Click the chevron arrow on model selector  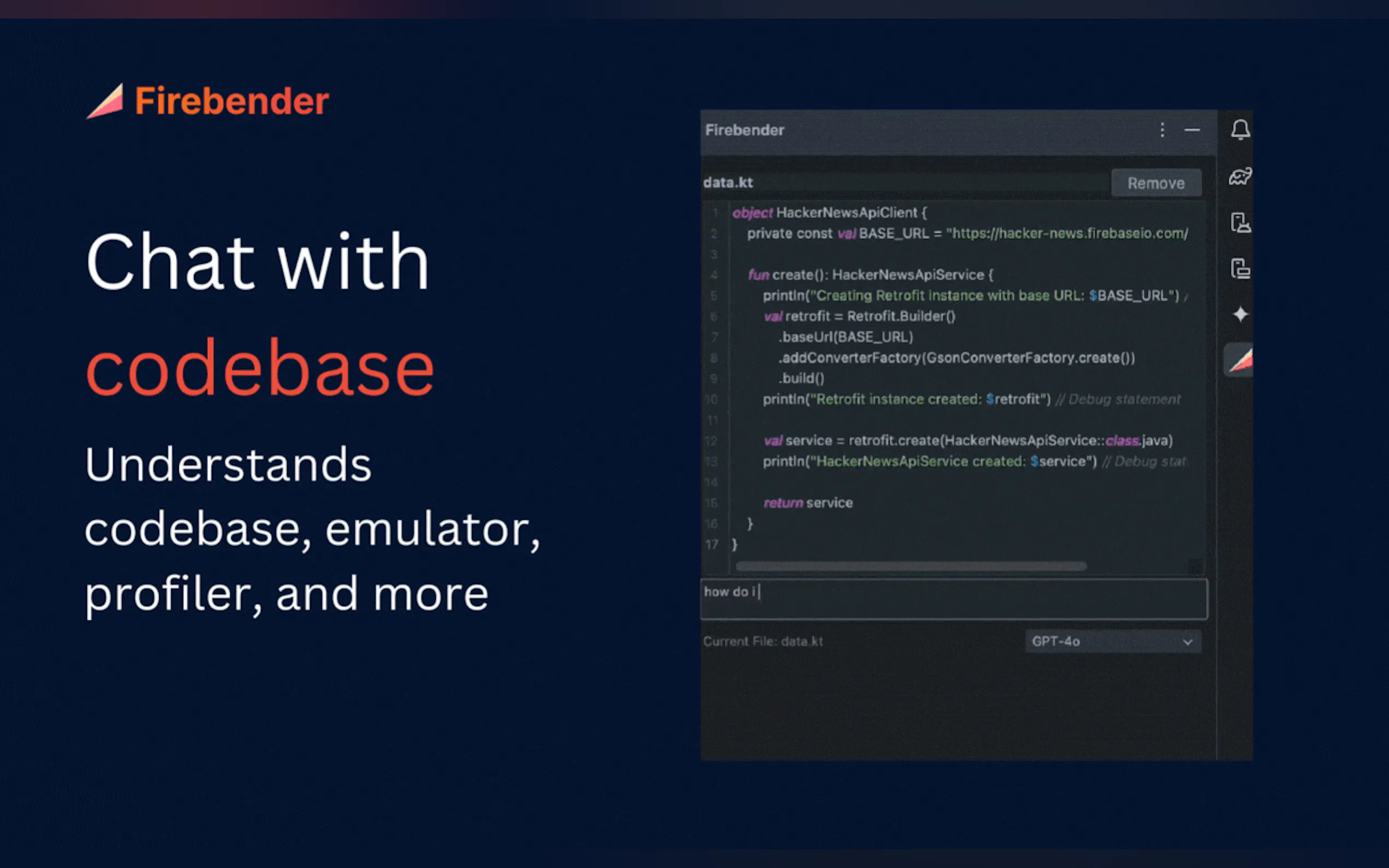[x=1187, y=642]
